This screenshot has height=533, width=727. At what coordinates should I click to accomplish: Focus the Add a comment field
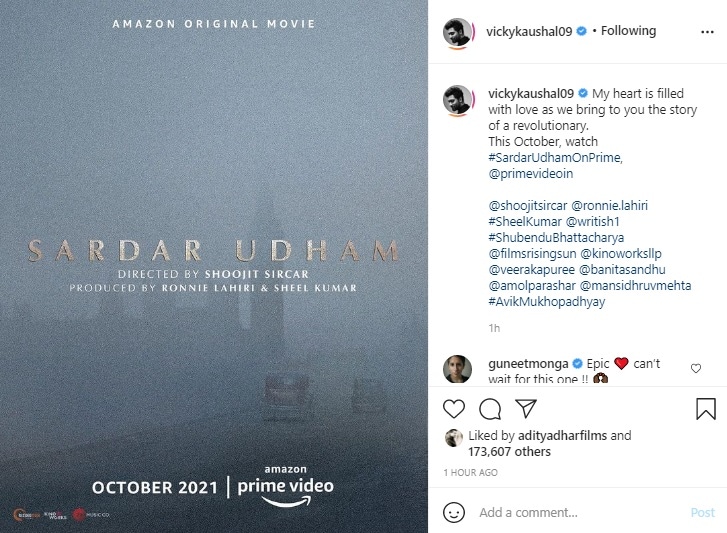click(580, 513)
